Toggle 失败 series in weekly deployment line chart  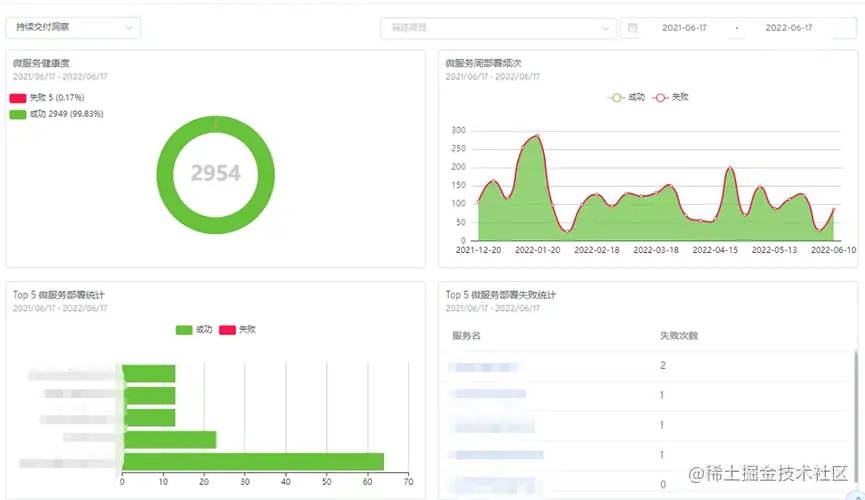click(670, 97)
